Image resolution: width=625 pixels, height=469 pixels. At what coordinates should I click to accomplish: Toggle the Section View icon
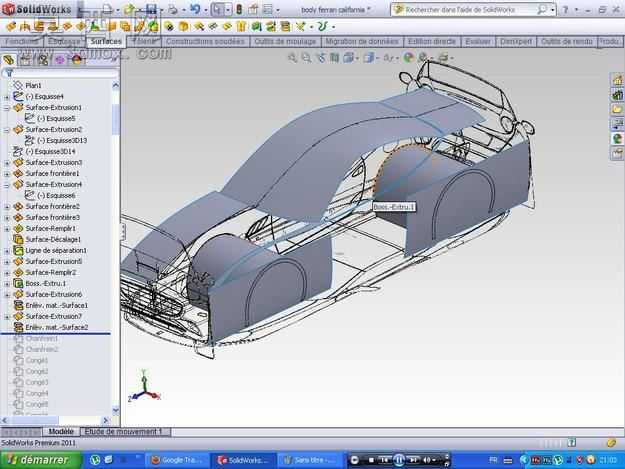(334, 58)
